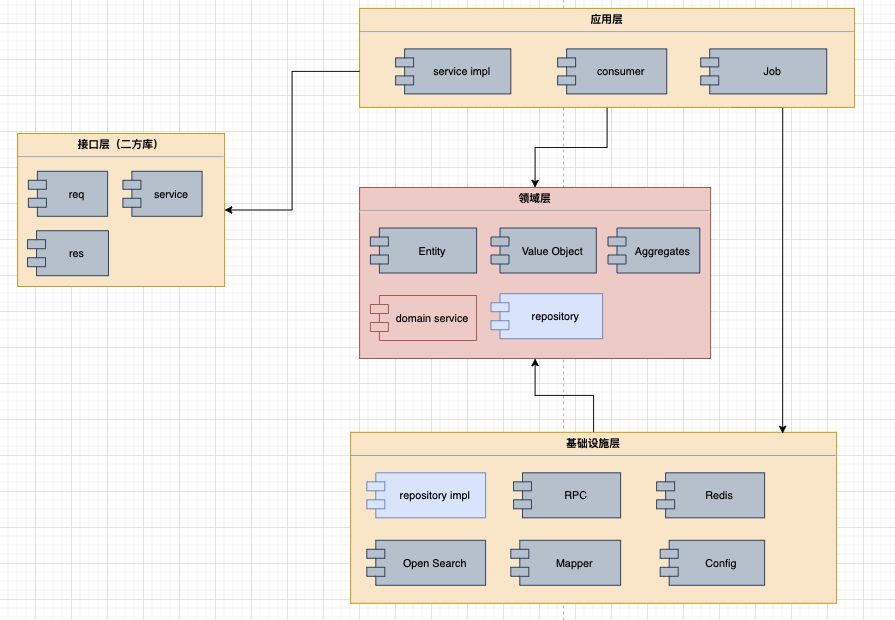Select the Value Object component box

544,251
